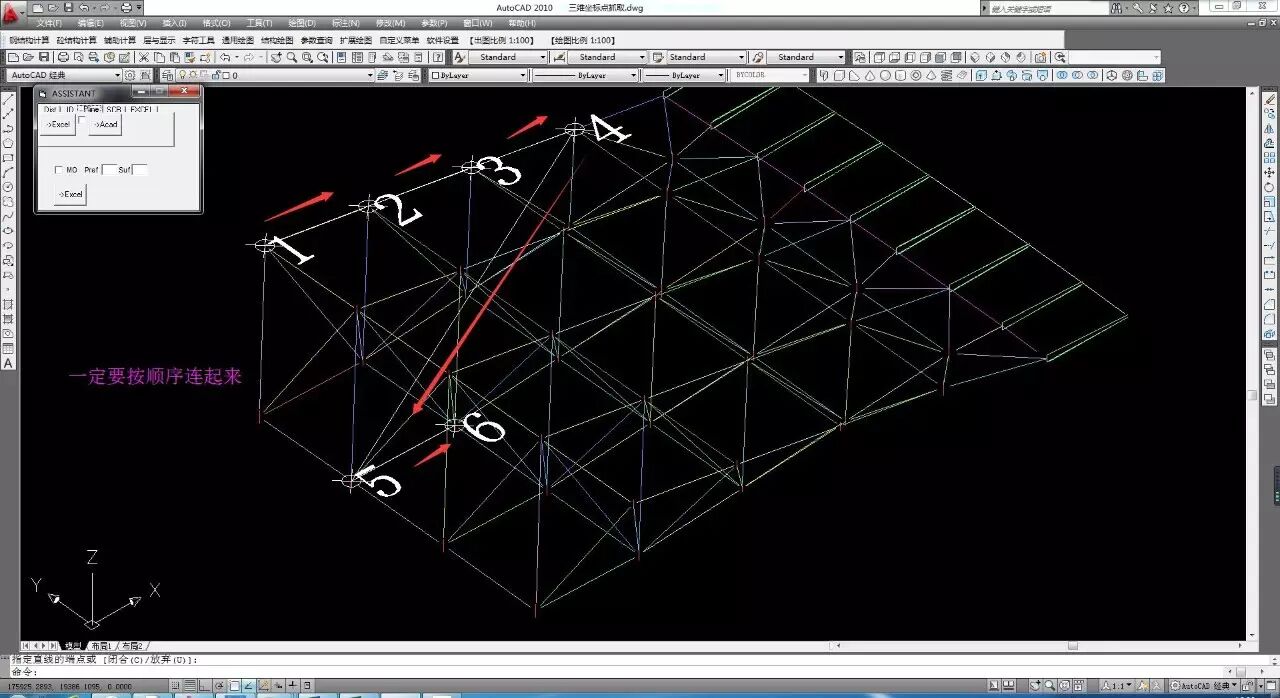Click the lower ->Excel button
Screen dimensions: 1280x698
pyautogui.click(x=71, y=194)
